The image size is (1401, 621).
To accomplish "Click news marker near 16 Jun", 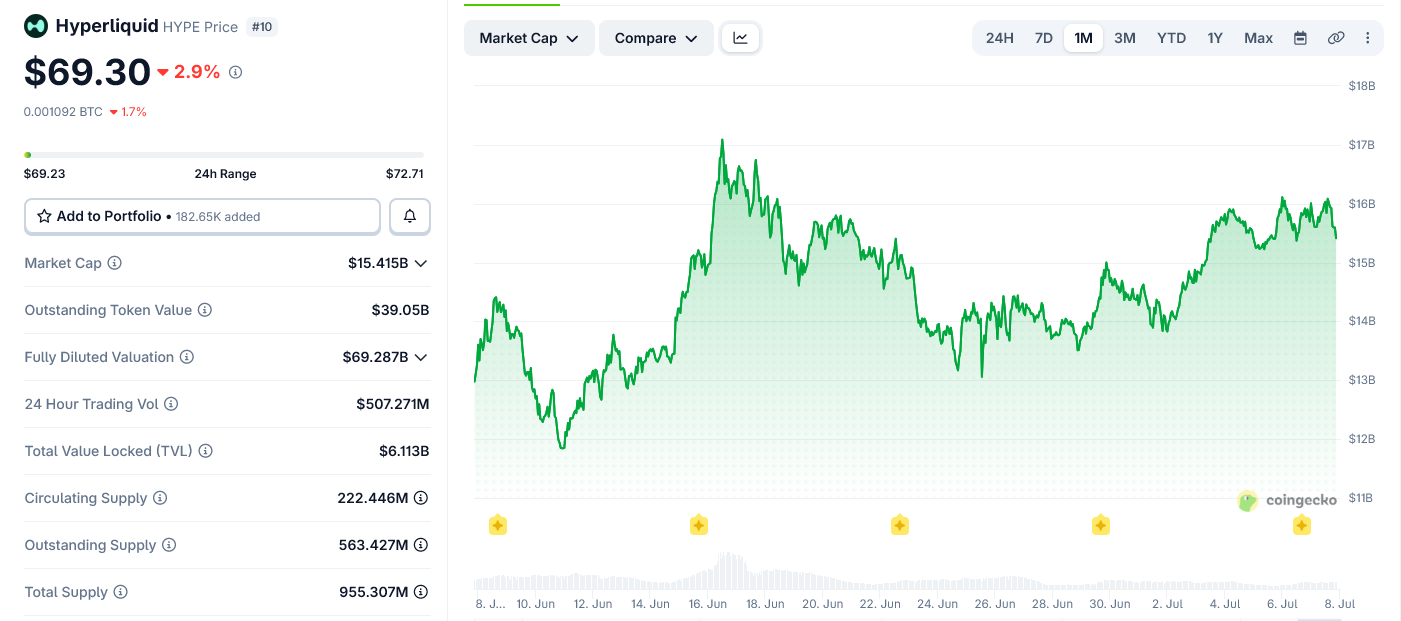I will pyautogui.click(x=699, y=525).
